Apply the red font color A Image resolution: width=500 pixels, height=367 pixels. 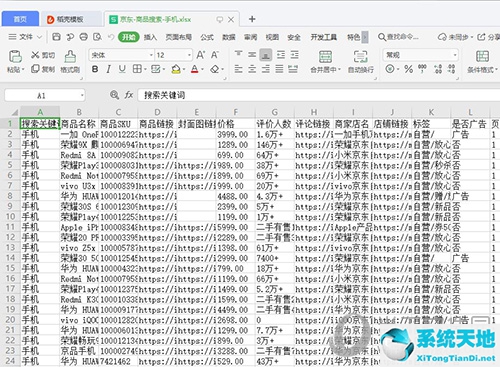click(195, 69)
